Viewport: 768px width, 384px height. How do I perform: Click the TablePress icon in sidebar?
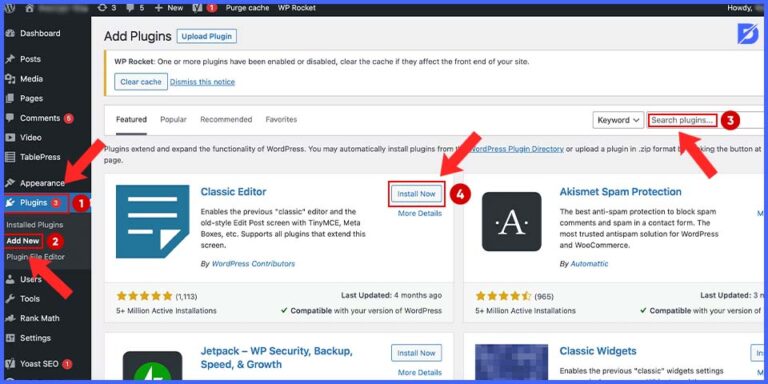[x=10, y=157]
